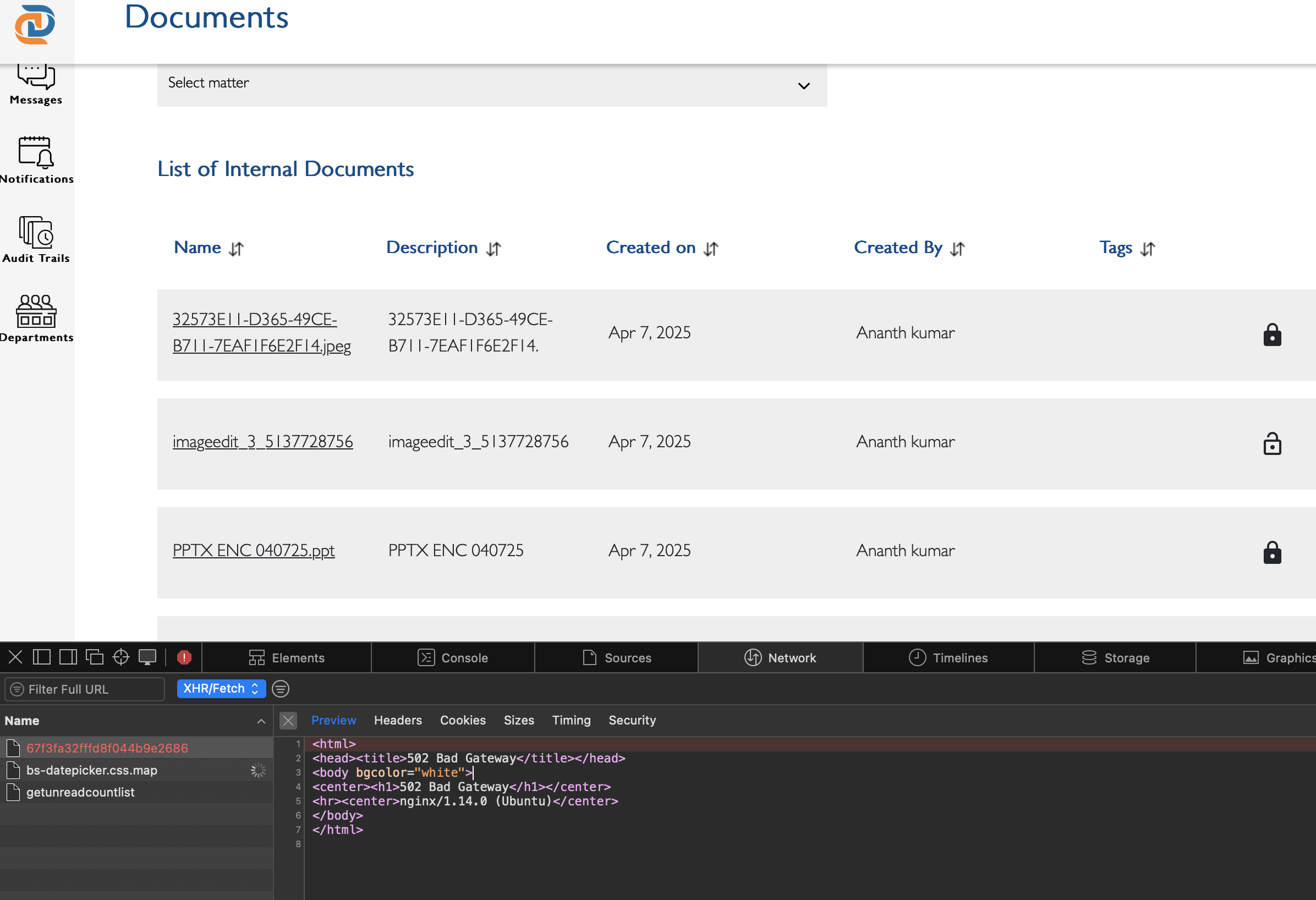Viewport: 1316px width, 900px height.
Task: Collapse the Name column sort in the request list
Action: point(261,721)
